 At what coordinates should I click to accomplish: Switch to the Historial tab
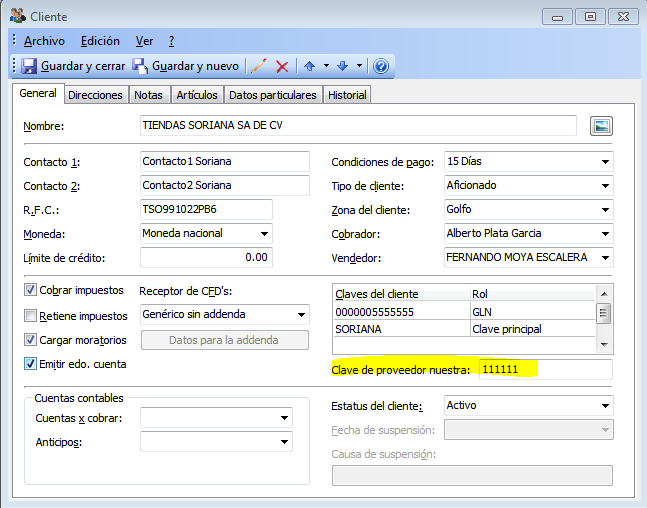(347, 95)
